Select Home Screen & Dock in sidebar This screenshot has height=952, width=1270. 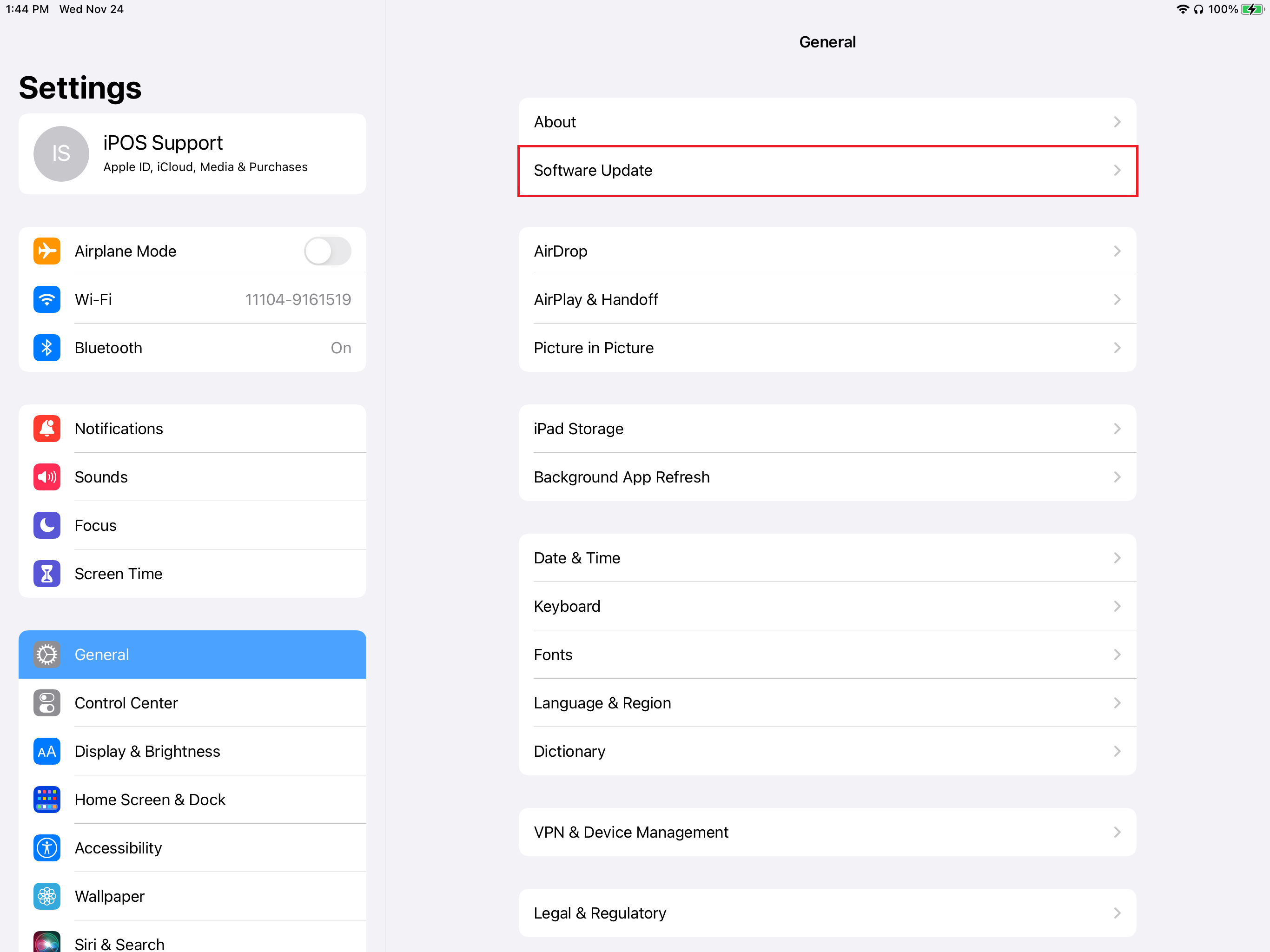coord(192,799)
